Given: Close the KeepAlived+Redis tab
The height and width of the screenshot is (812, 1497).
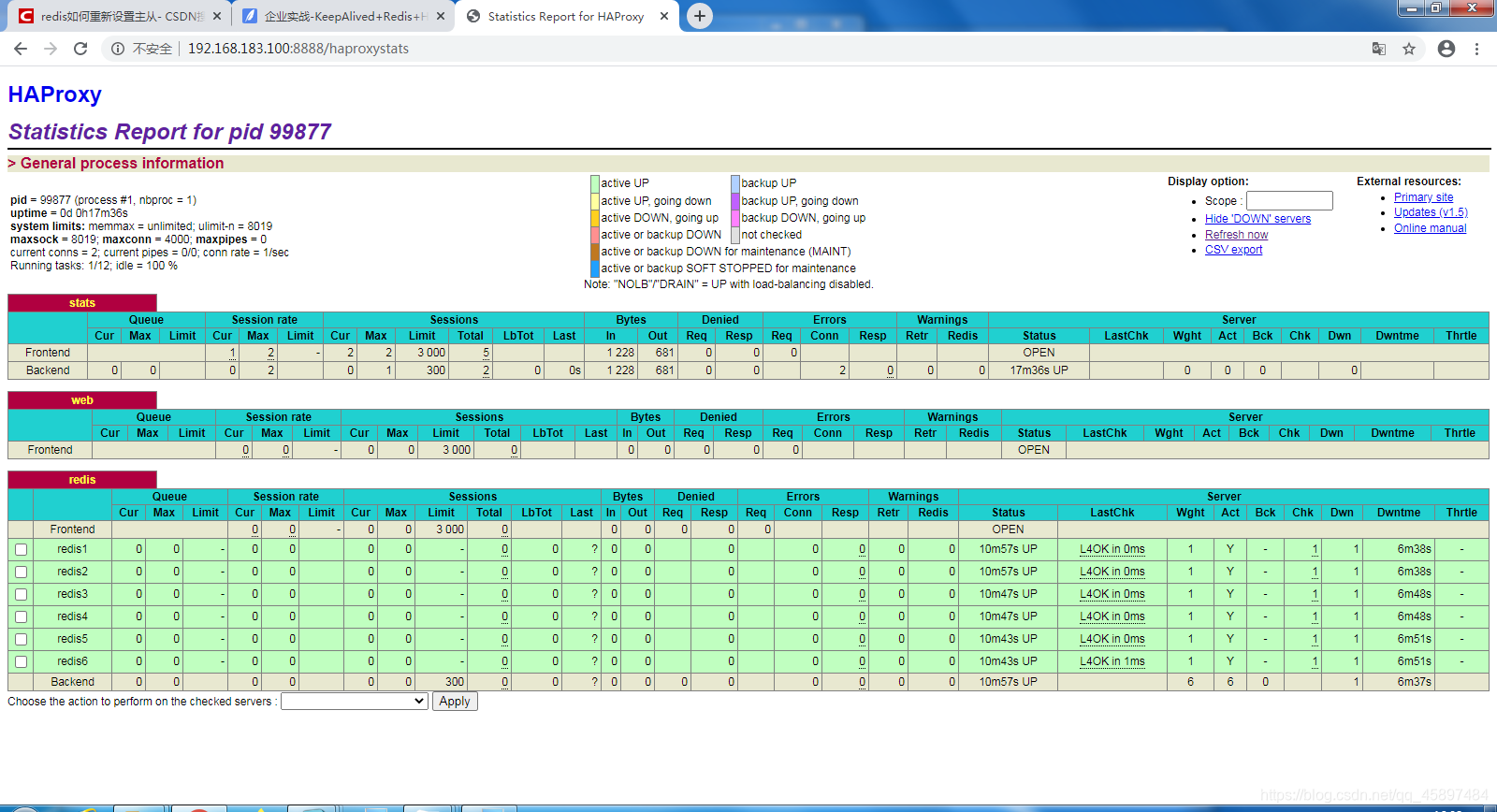Looking at the screenshot, I should pyautogui.click(x=440, y=16).
